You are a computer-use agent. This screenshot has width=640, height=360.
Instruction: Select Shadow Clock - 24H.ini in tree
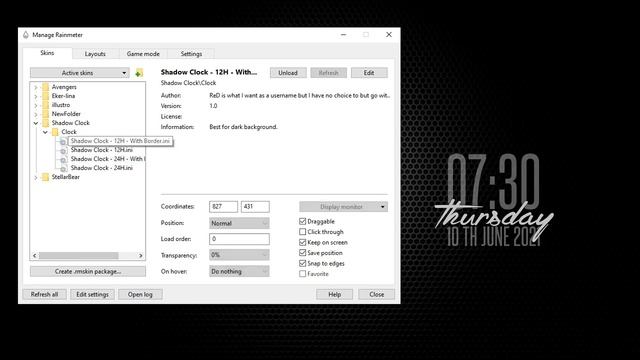pyautogui.click(x=102, y=168)
